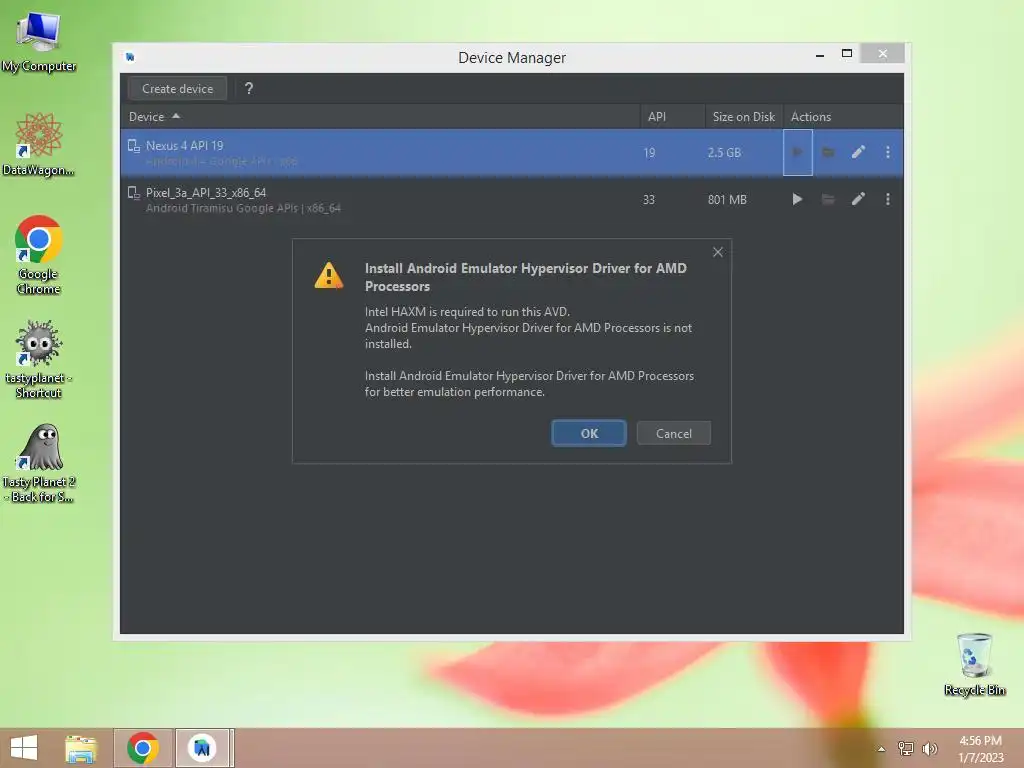Open Device Manager help question mark

click(x=249, y=89)
